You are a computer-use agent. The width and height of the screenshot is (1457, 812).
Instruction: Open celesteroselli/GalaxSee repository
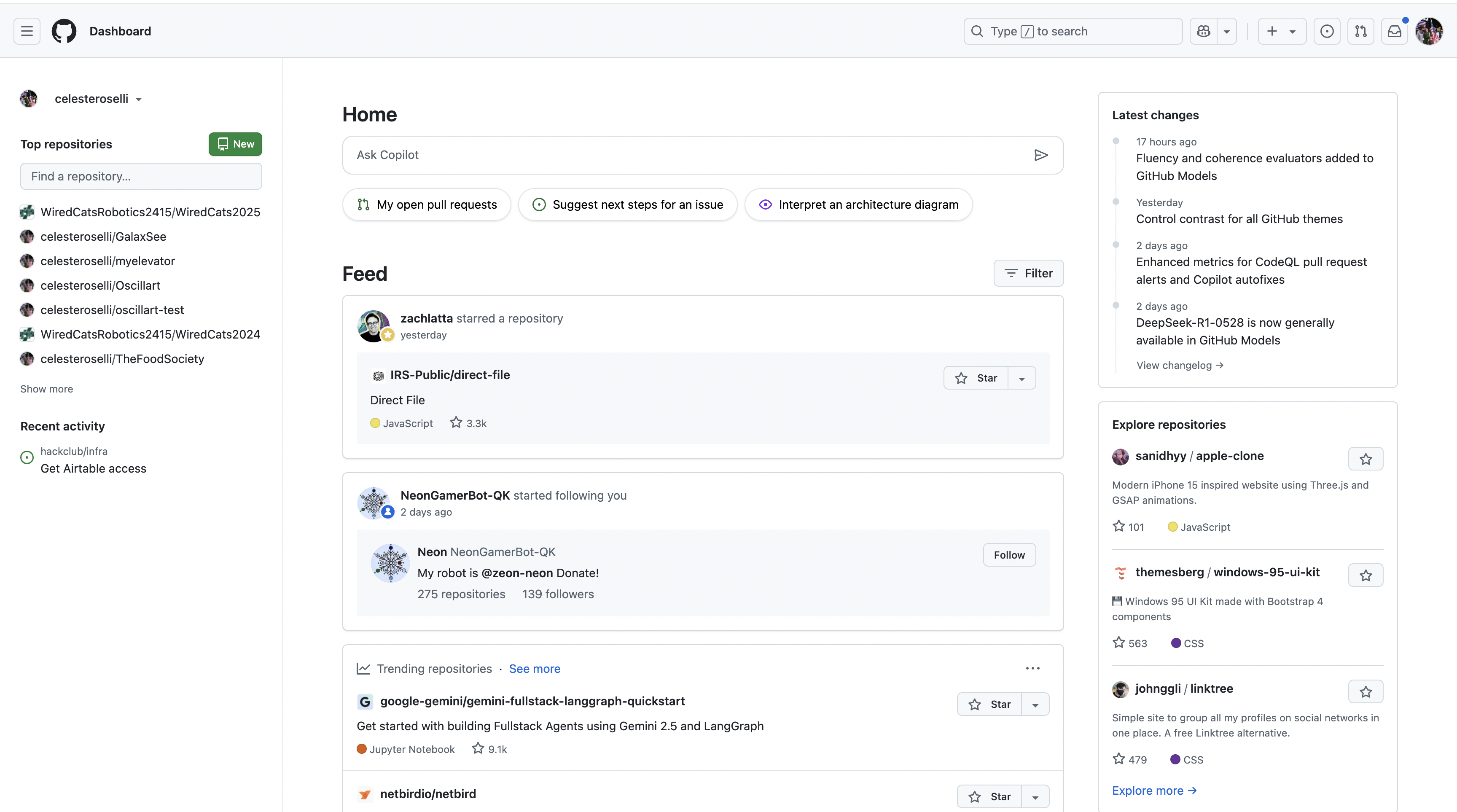(104, 237)
